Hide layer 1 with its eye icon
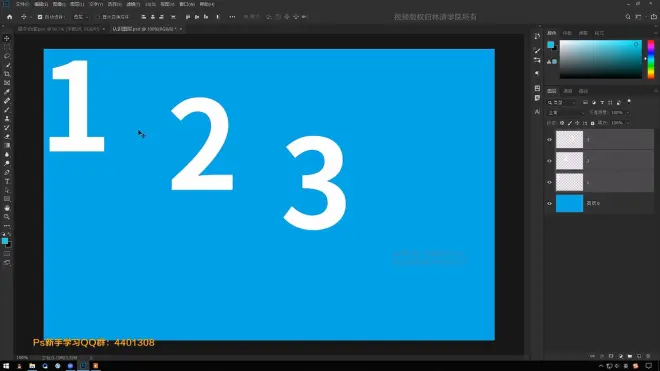The width and height of the screenshot is (660, 371). pyautogui.click(x=549, y=182)
